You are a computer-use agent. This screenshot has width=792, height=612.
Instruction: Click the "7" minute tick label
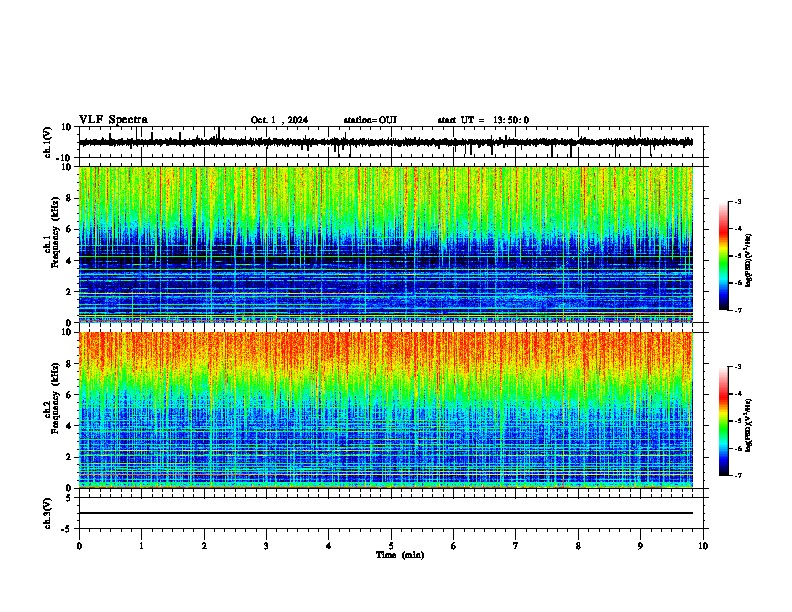pyautogui.click(x=516, y=546)
